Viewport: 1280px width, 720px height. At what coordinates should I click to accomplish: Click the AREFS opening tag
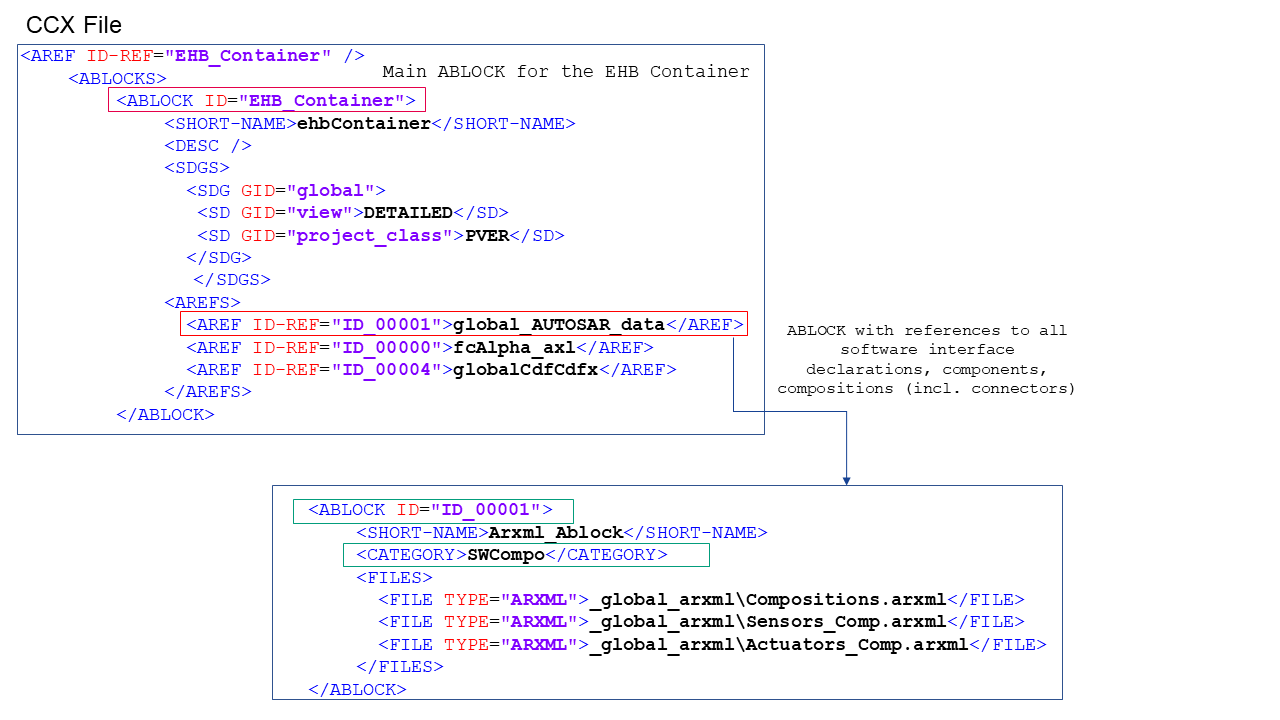point(200,301)
